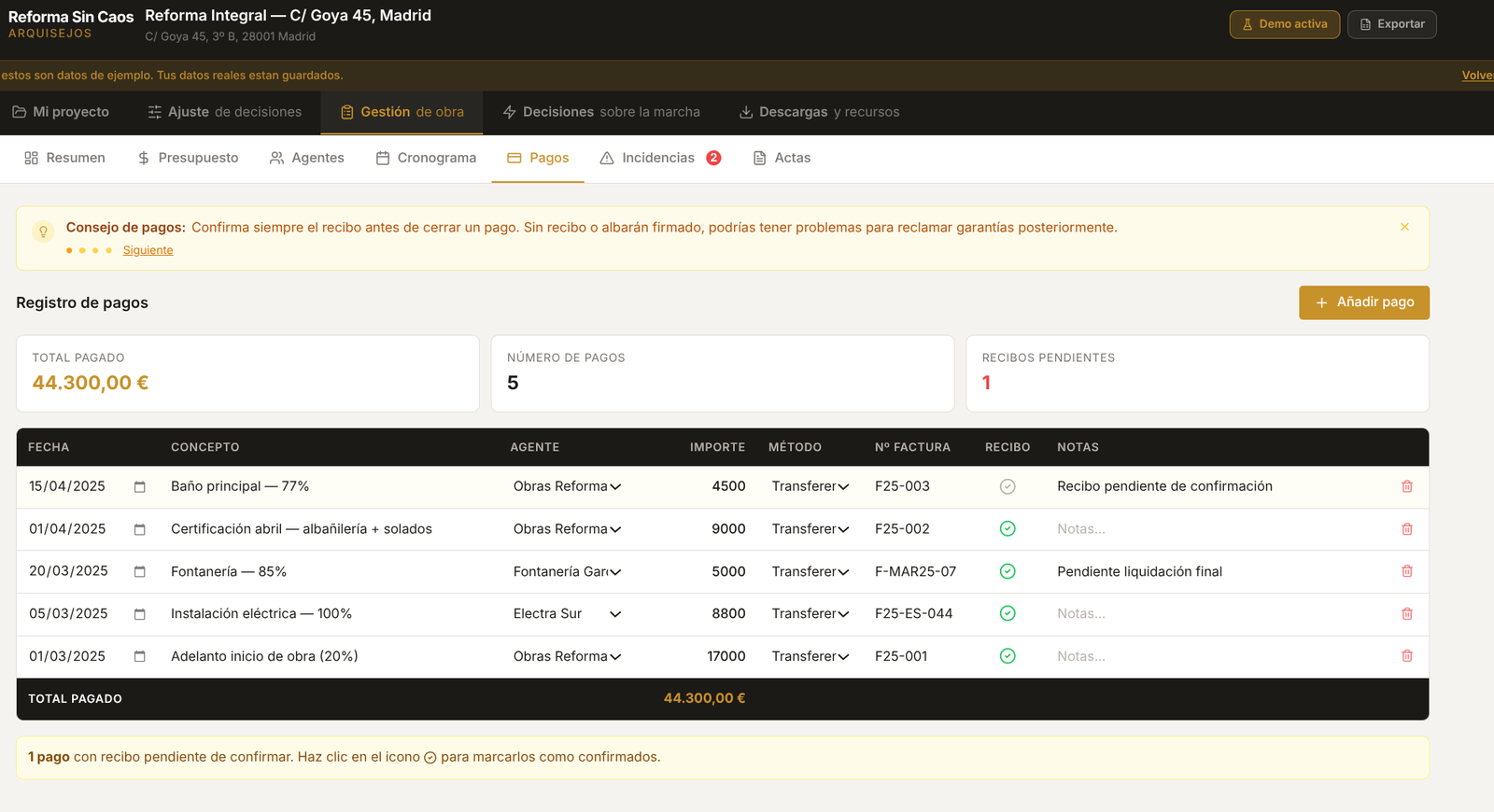
Task: Open calendar picker for 20/03/2025 date
Action: (x=140, y=572)
